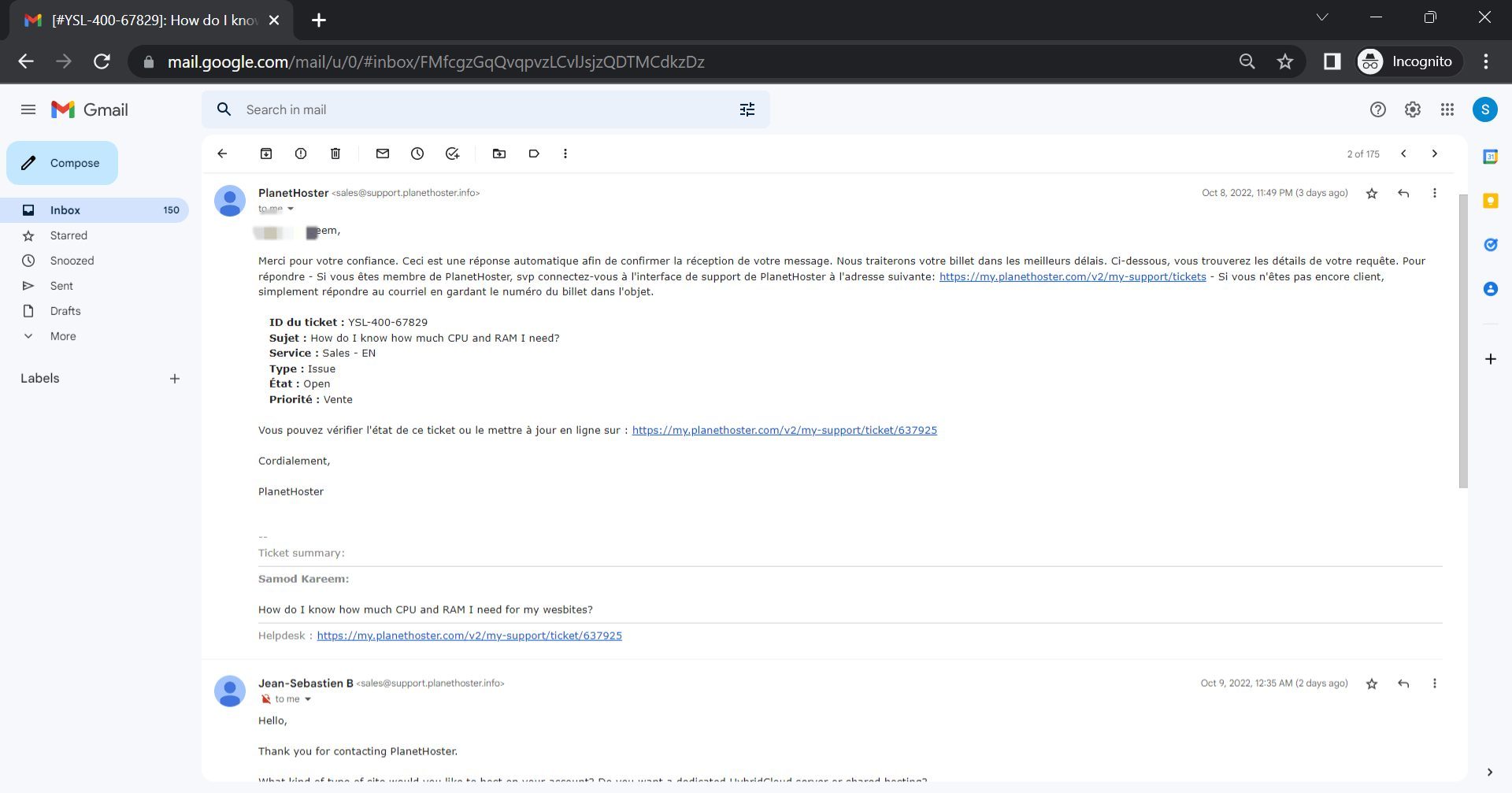The image size is (1512, 793).
Task: Show details of PlanetHoster message recipients
Action: pyautogui.click(x=291, y=209)
